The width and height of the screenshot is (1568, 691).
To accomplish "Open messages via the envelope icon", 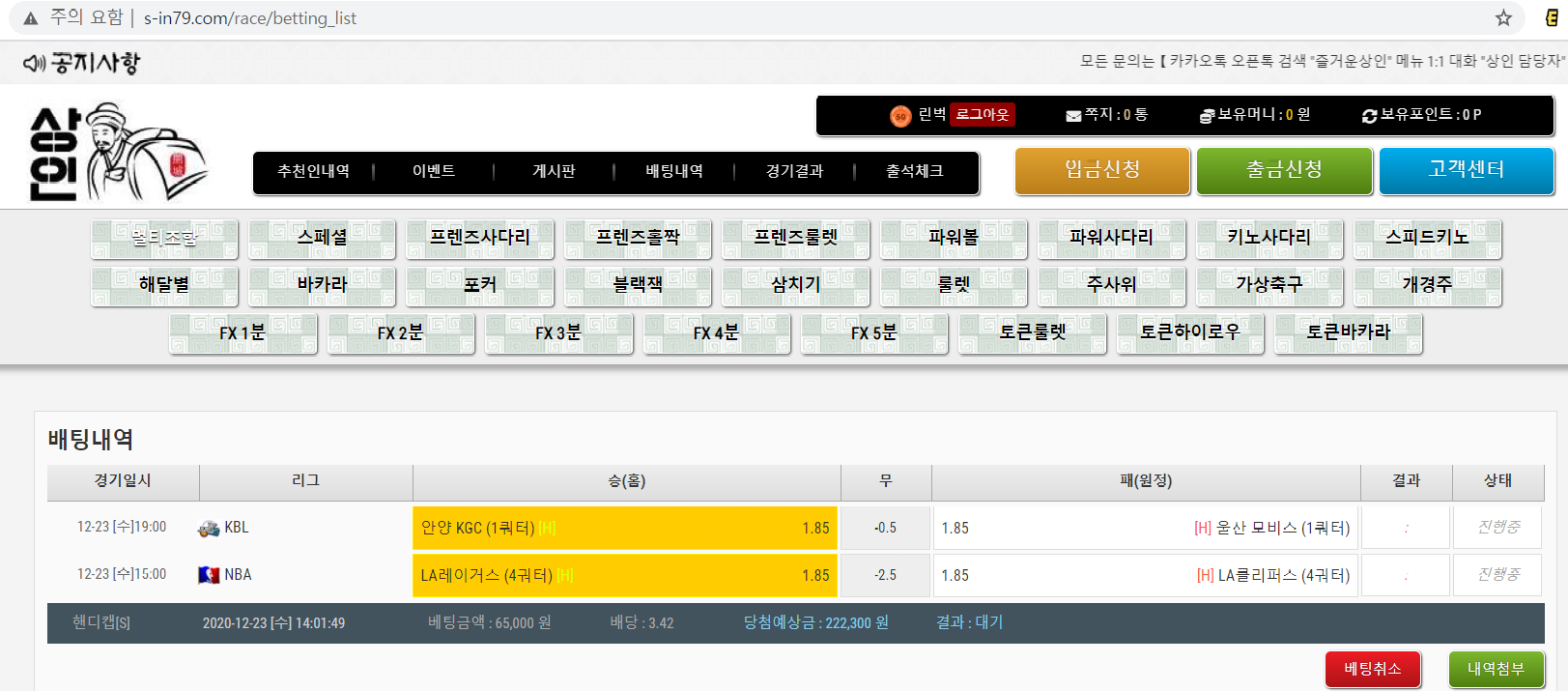I will tap(1073, 116).
